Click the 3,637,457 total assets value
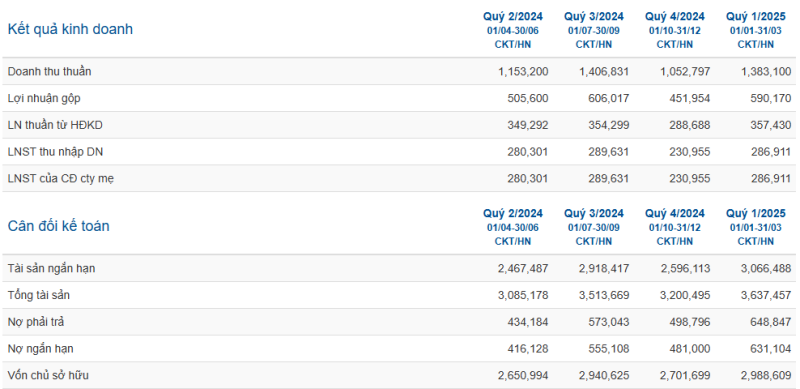Image resolution: width=800 pixels, height=389 pixels. [x=766, y=295]
